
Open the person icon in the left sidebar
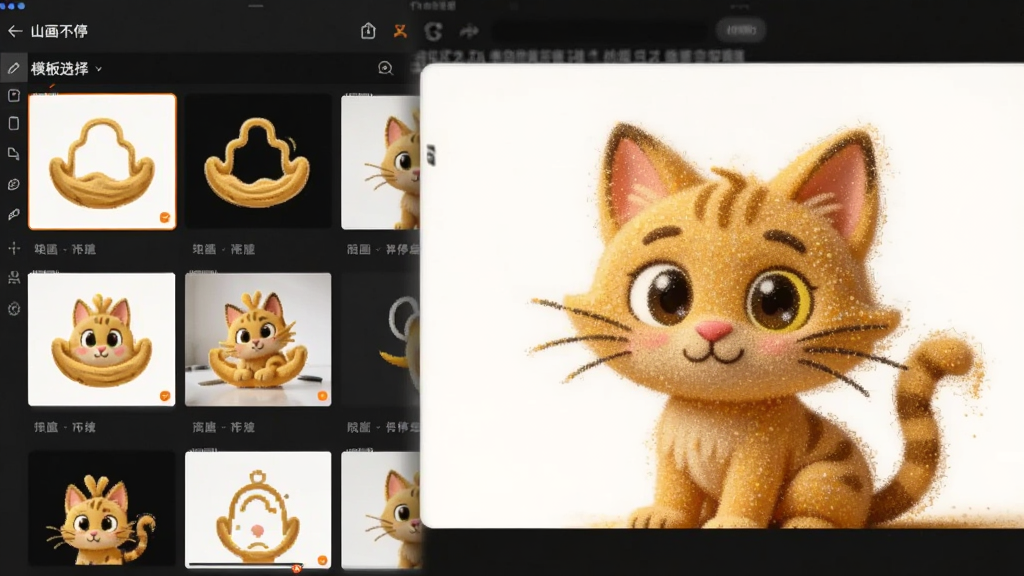pos(14,278)
